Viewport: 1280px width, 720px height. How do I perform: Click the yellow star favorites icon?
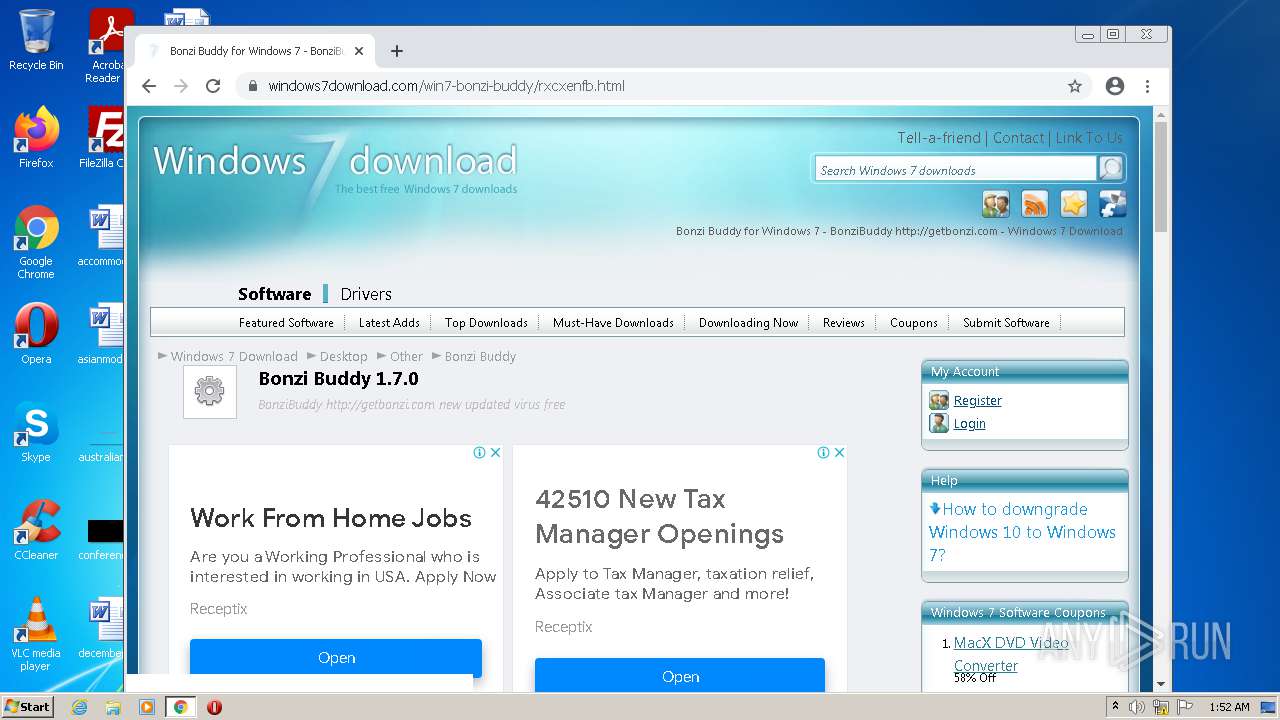[x=1074, y=204]
